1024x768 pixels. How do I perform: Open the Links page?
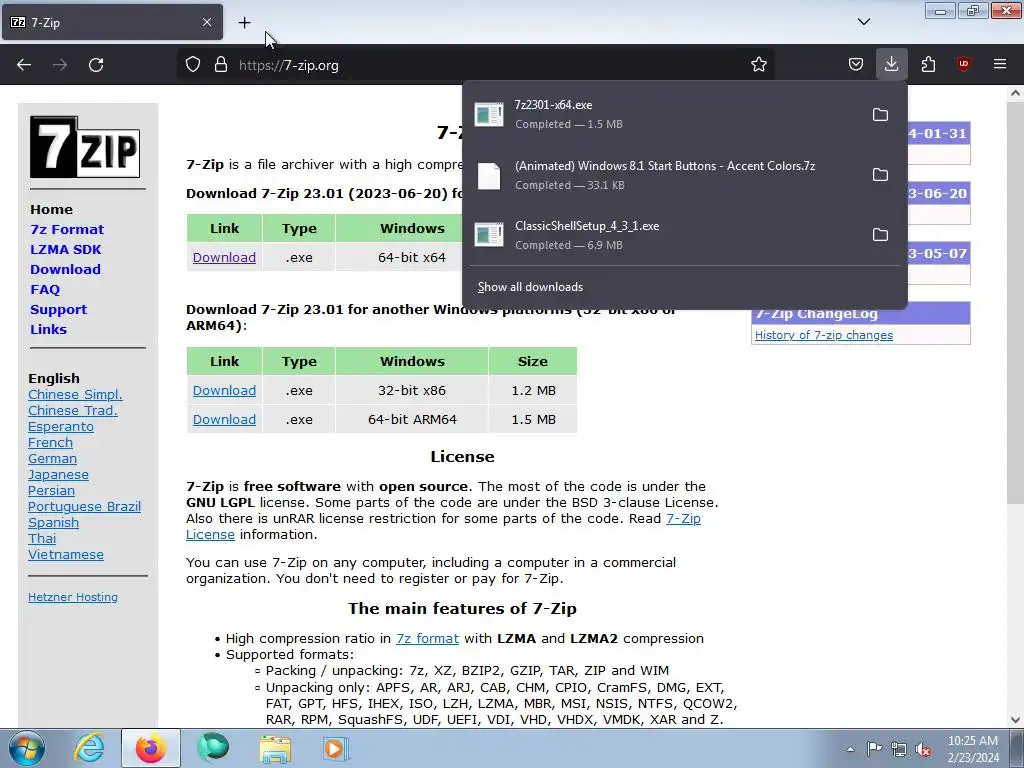[x=48, y=329]
